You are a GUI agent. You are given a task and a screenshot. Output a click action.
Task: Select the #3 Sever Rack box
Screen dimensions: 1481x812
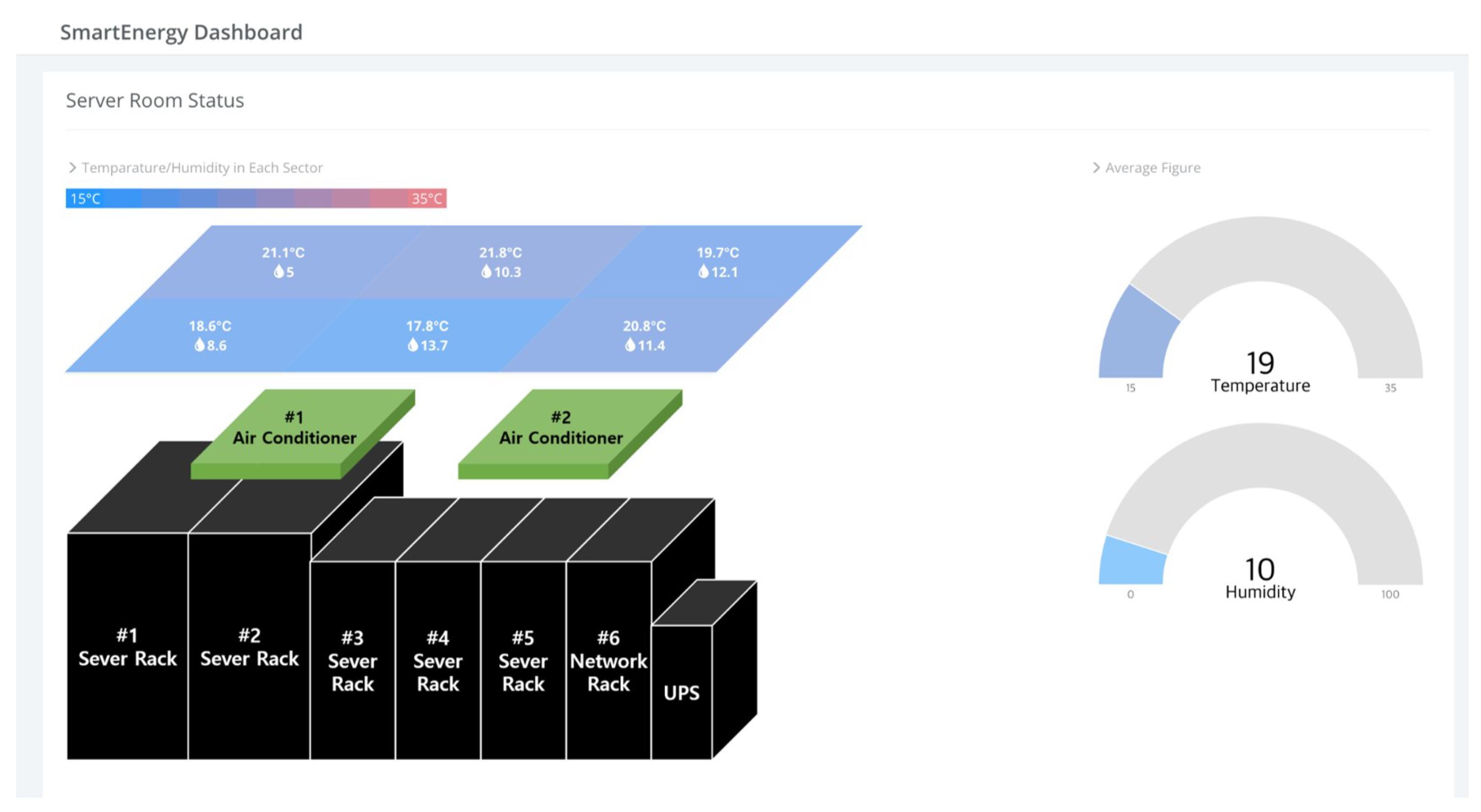point(353,662)
